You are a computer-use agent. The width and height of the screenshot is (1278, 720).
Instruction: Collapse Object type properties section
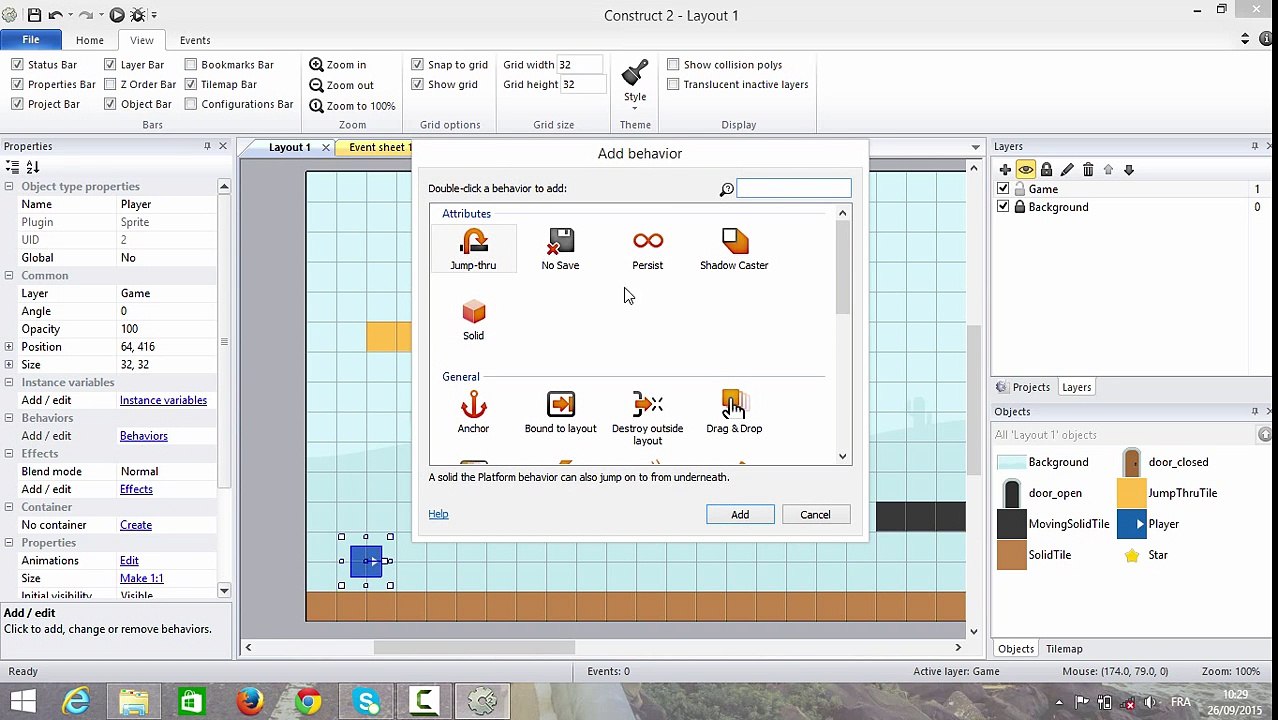click(9, 187)
